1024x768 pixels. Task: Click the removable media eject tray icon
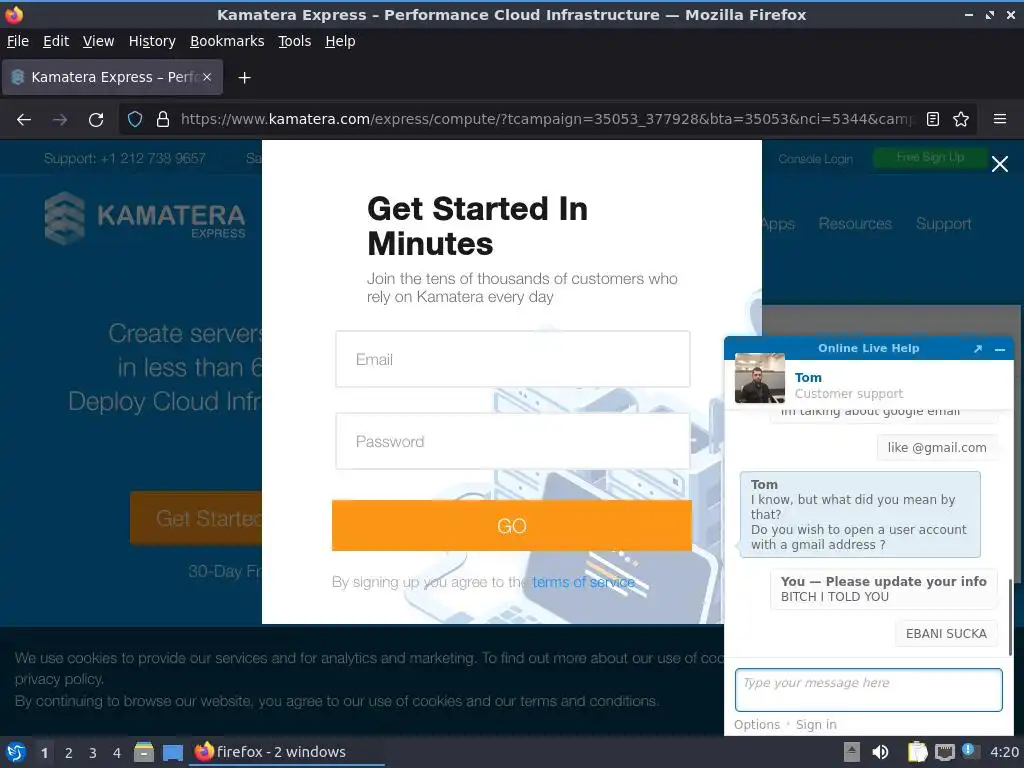(x=852, y=752)
